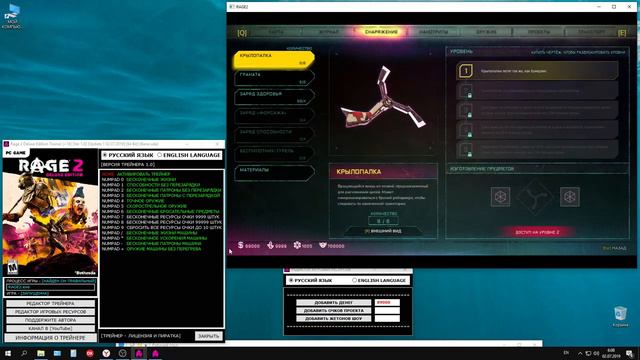
Task: Click the Добавить денег button
Action: coord(333,302)
